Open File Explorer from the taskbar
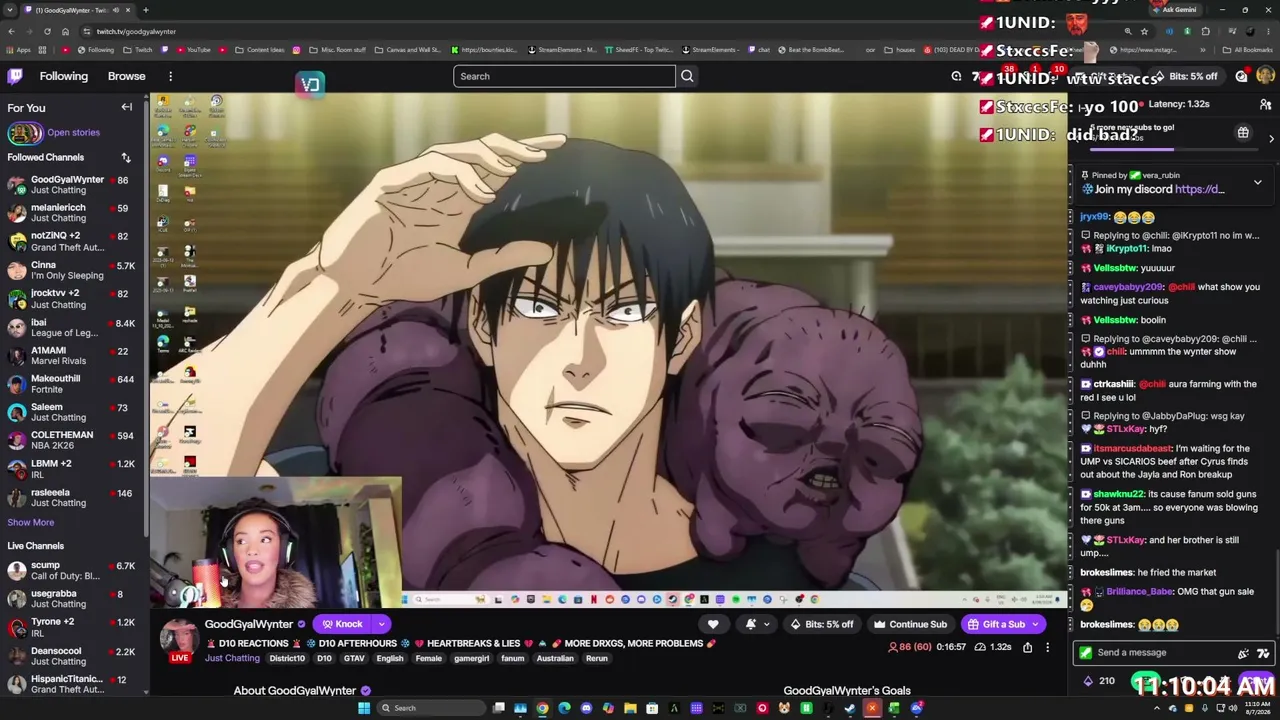1280x720 pixels. point(630,708)
